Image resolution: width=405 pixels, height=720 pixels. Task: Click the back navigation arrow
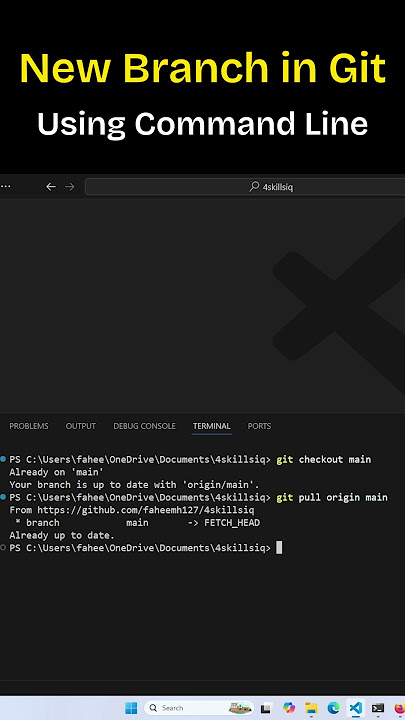click(51, 187)
